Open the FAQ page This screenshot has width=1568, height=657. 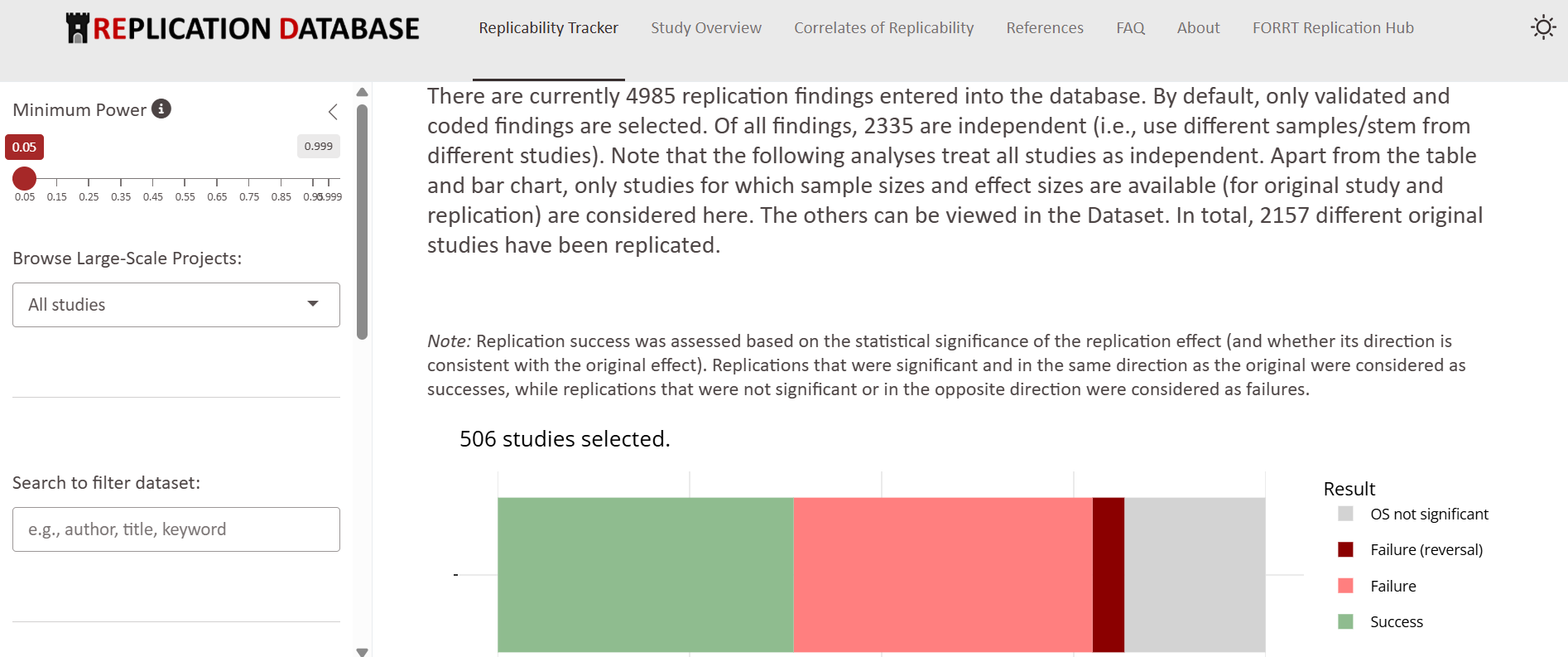click(x=1130, y=27)
